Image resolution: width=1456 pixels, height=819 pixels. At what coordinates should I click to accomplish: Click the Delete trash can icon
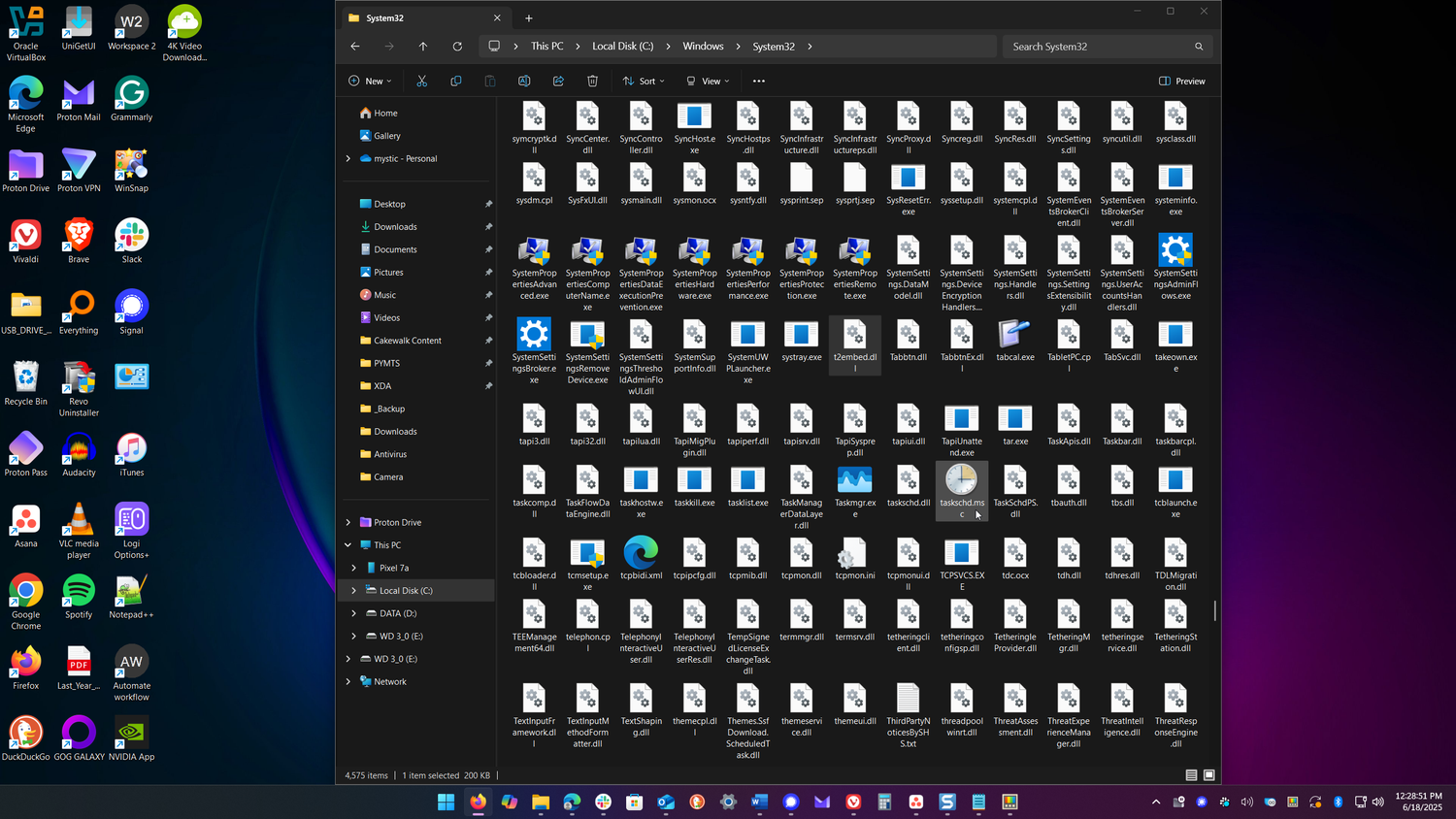coord(592,81)
